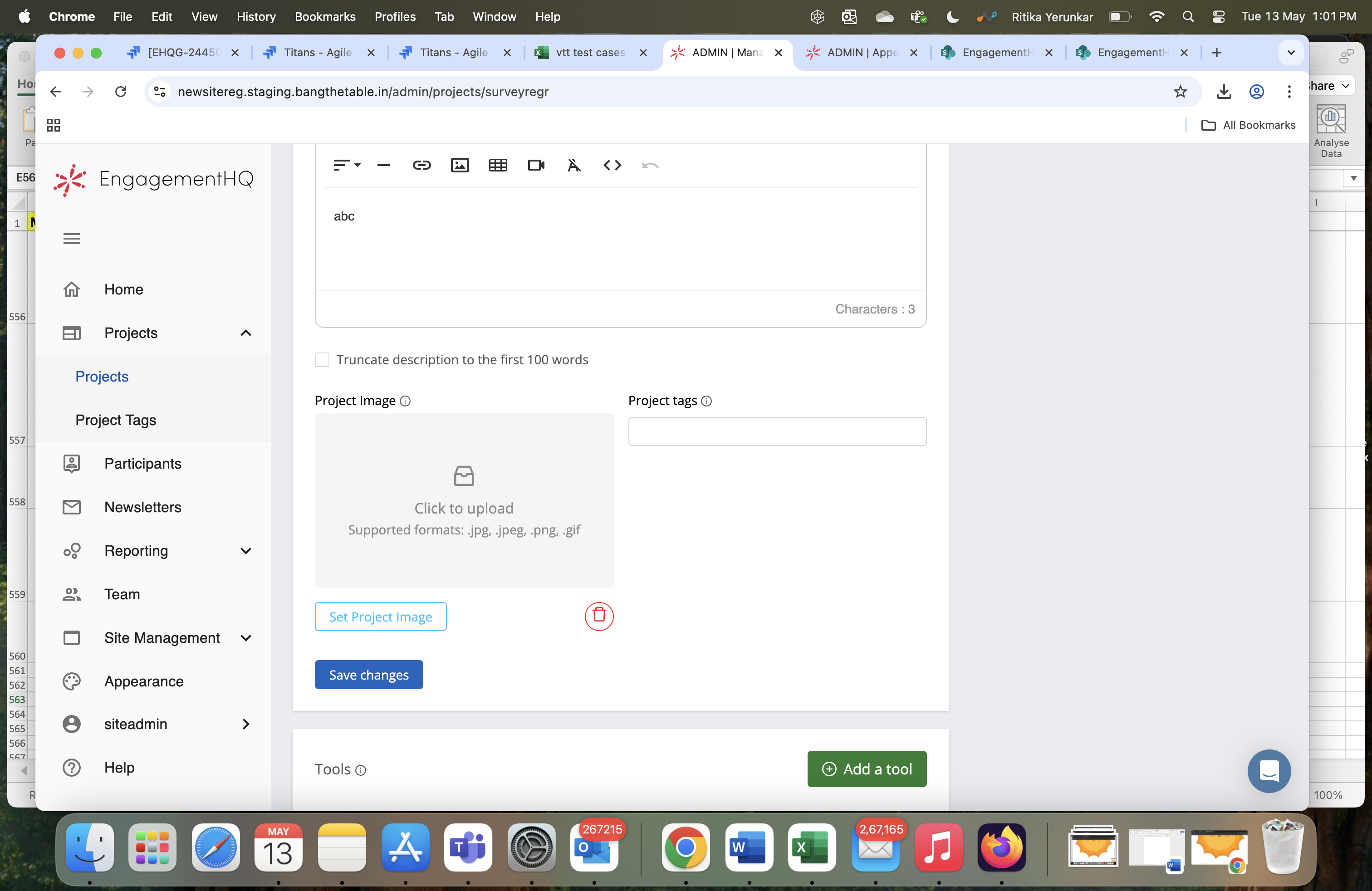Open the text alignment dropdown
This screenshot has height=891, width=1372.
coord(346,166)
